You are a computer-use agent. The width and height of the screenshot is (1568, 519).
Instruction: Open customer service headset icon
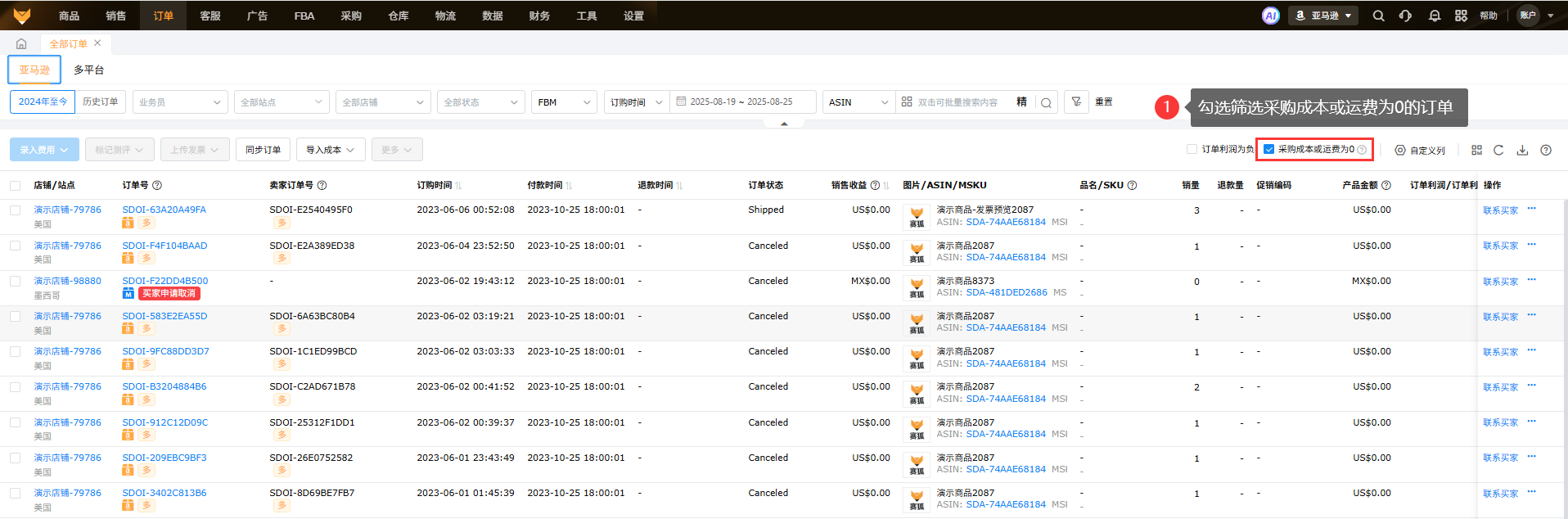(1405, 16)
